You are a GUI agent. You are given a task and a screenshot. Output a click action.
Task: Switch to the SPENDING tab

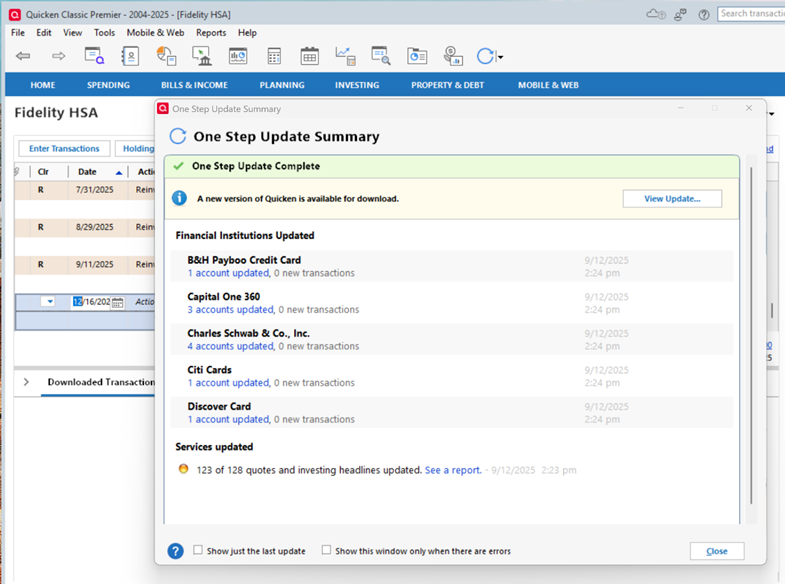tap(108, 85)
